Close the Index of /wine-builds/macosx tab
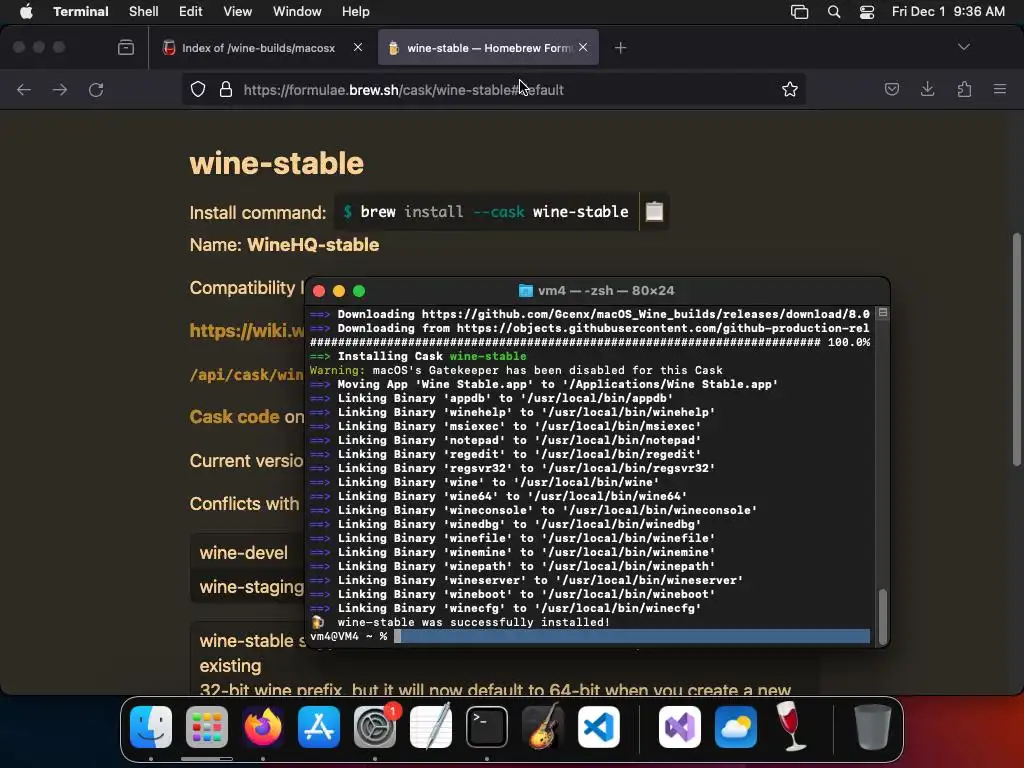This screenshot has width=1024, height=768. [x=358, y=47]
